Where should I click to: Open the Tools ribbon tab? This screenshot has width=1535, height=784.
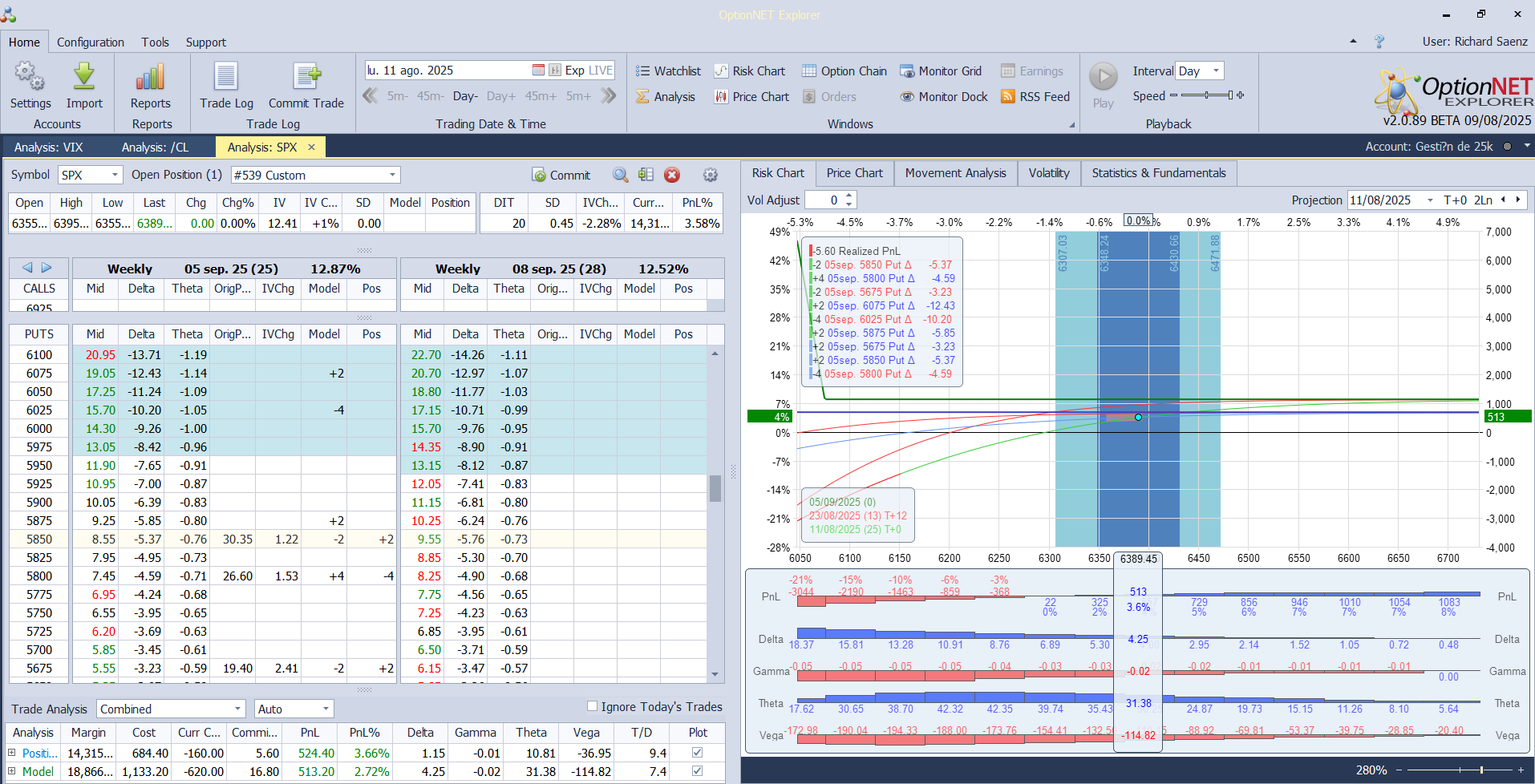coord(155,42)
